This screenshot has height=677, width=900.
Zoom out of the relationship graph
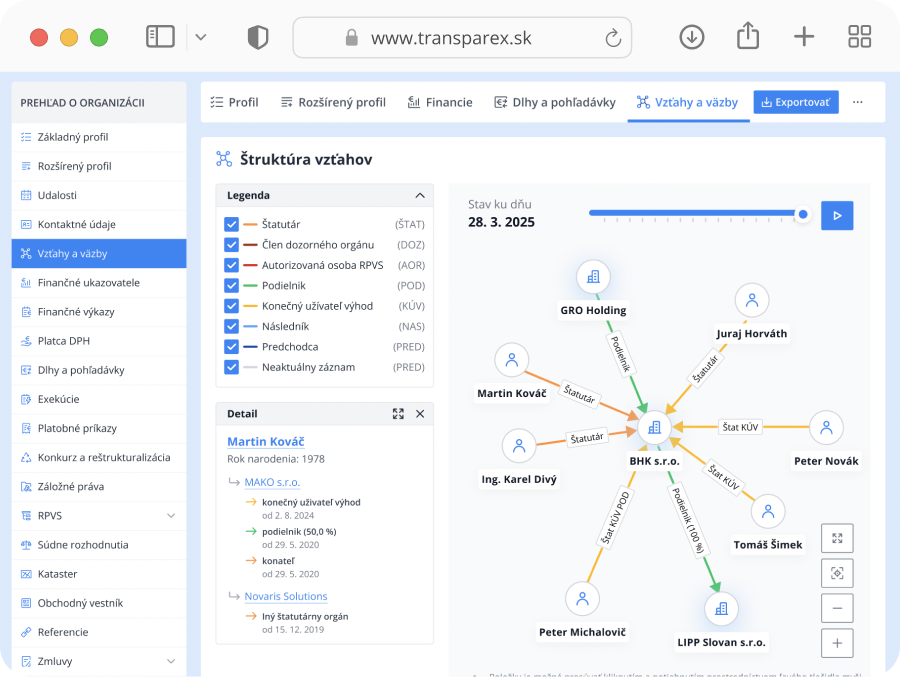(x=837, y=608)
